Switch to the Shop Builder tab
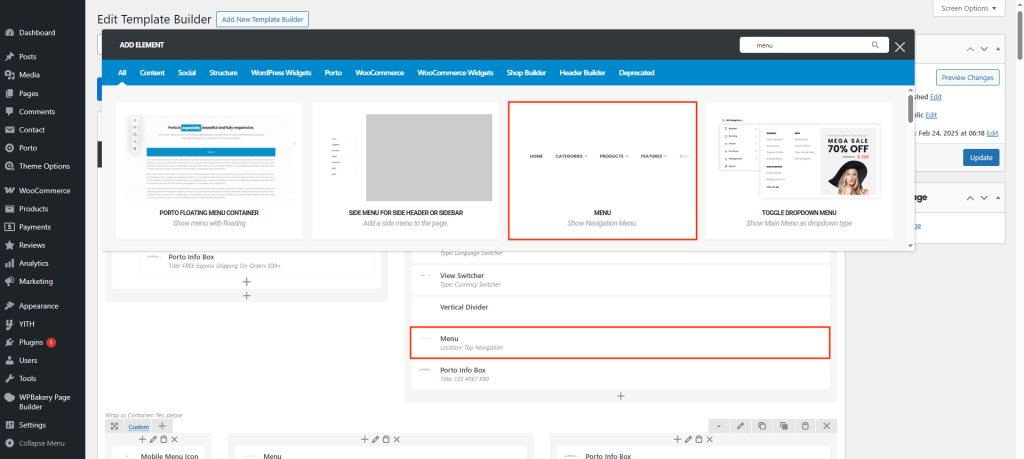 526,73
